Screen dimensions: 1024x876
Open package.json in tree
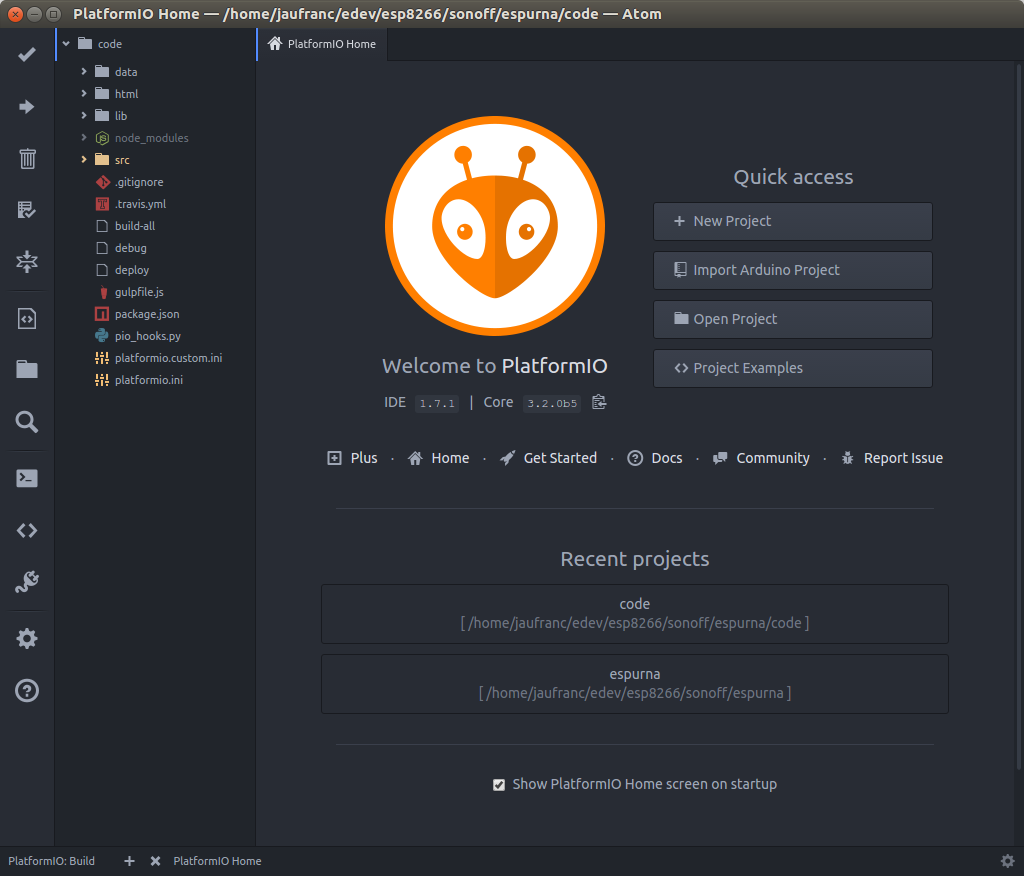click(x=147, y=314)
